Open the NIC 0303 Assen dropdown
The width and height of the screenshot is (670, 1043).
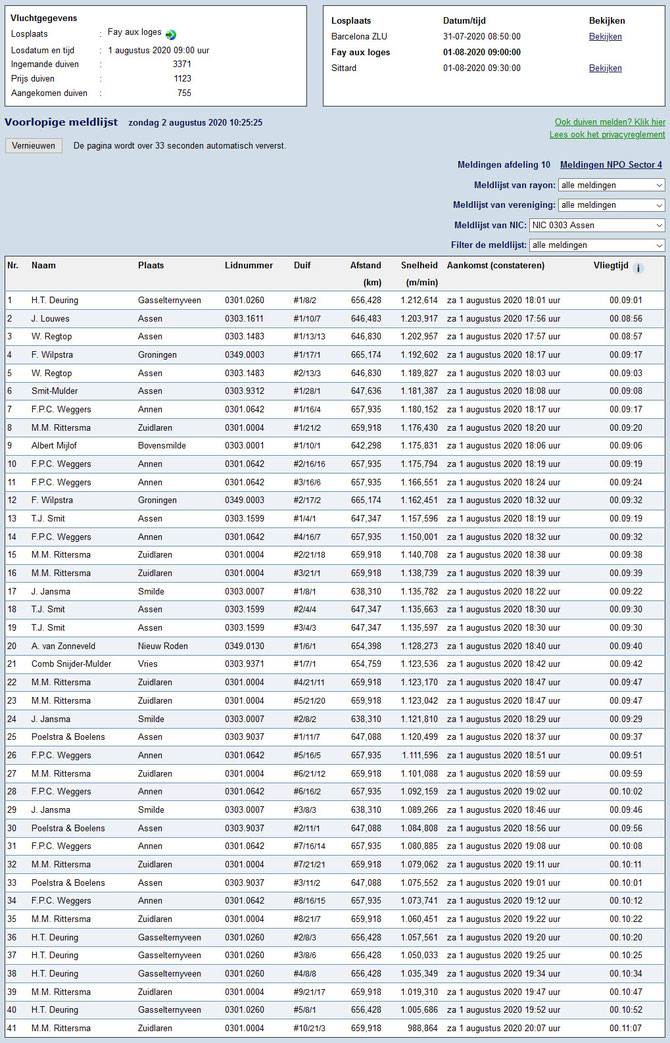pos(597,225)
